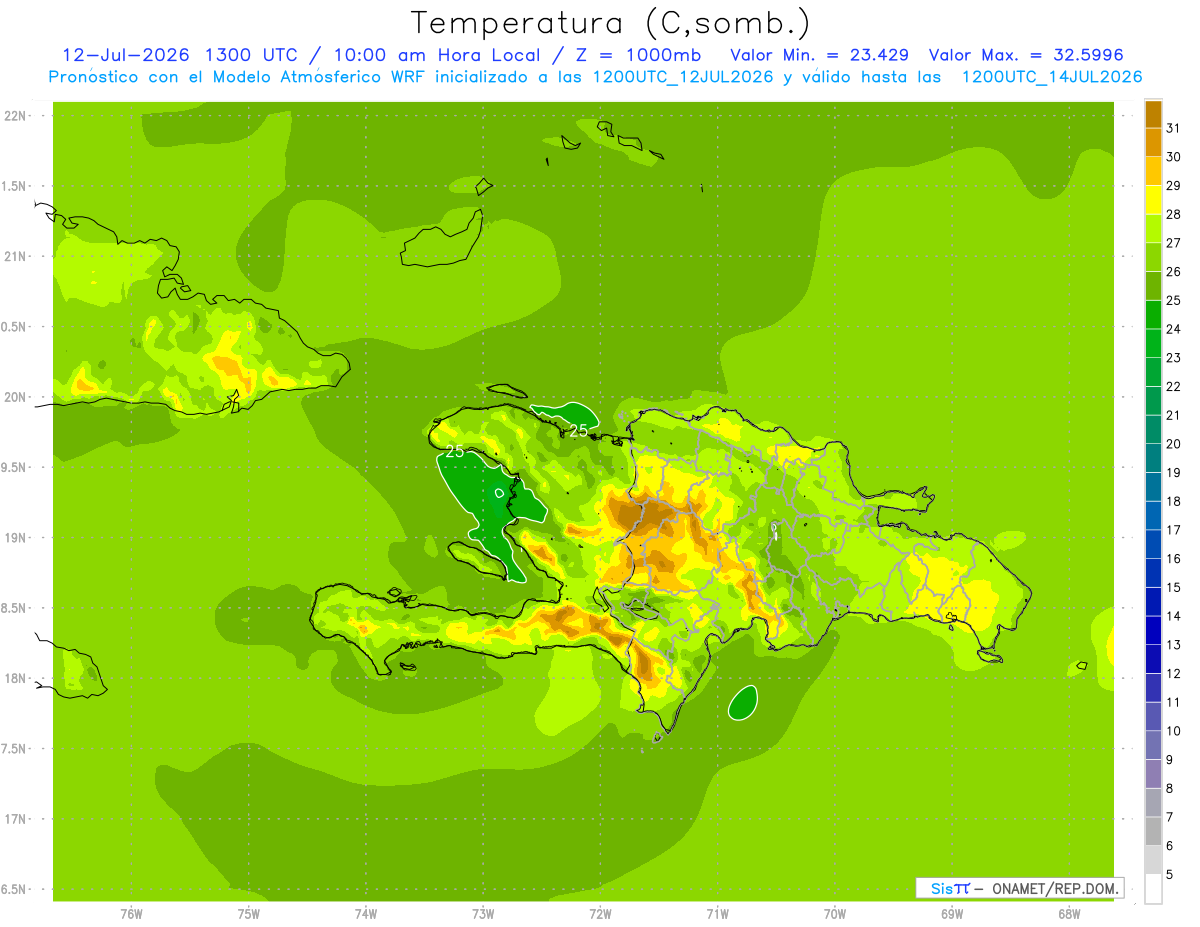Click the 1200UTC_14JUL2026 valid-until time
The height and width of the screenshot is (927, 1200).
[1052, 77]
